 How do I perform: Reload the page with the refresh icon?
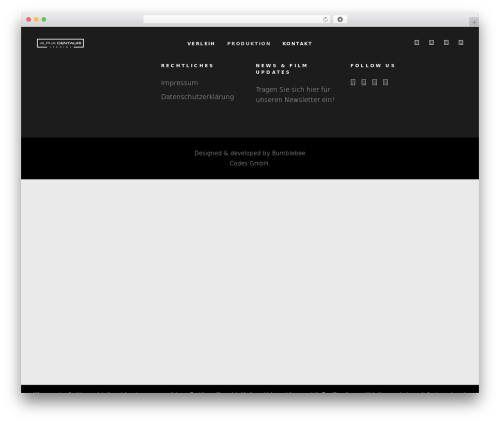click(325, 19)
